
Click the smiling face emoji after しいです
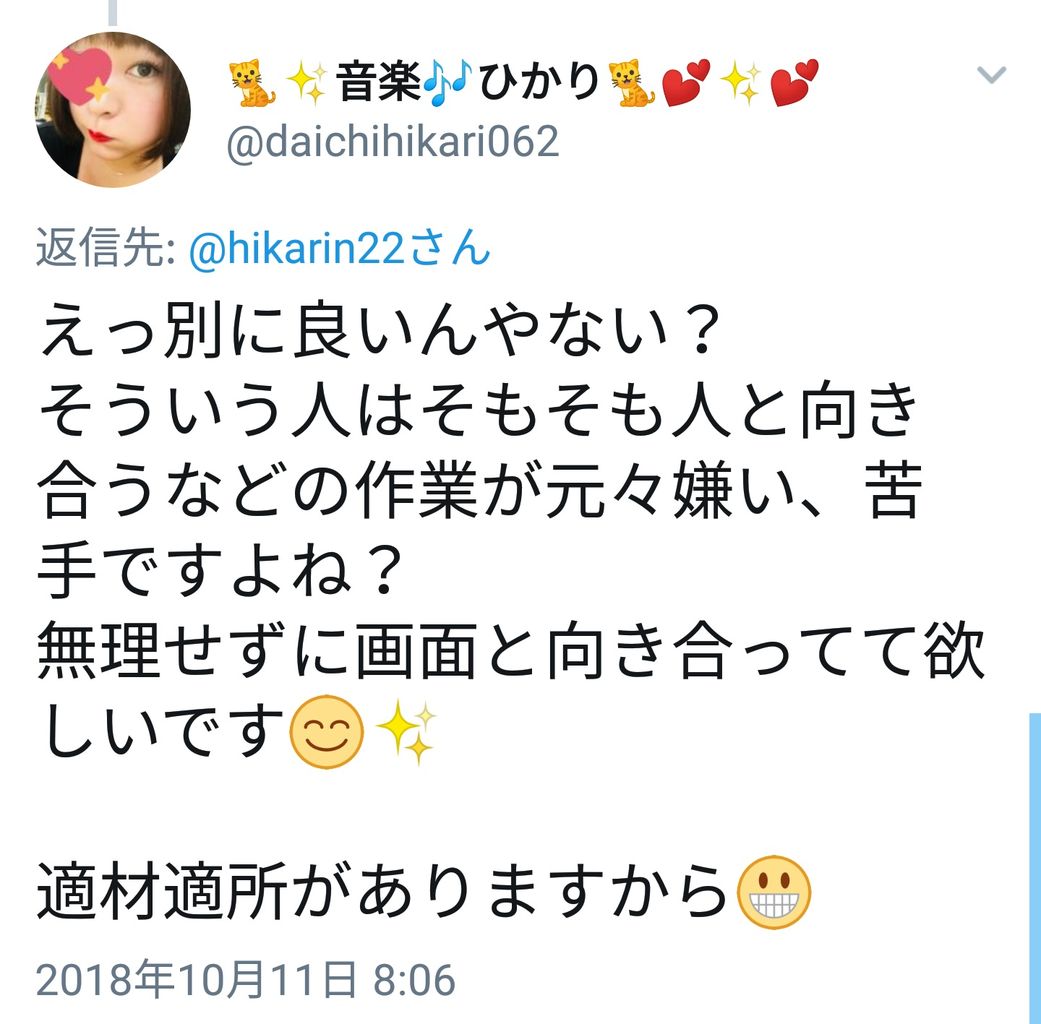tap(327, 732)
